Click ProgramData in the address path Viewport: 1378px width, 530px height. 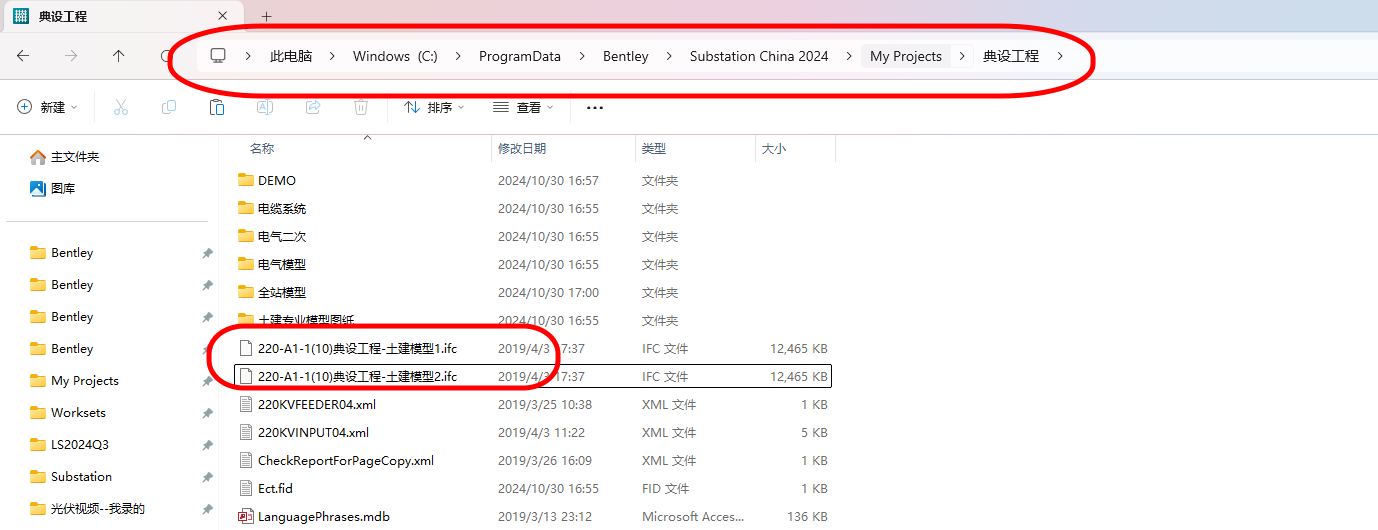[x=520, y=56]
